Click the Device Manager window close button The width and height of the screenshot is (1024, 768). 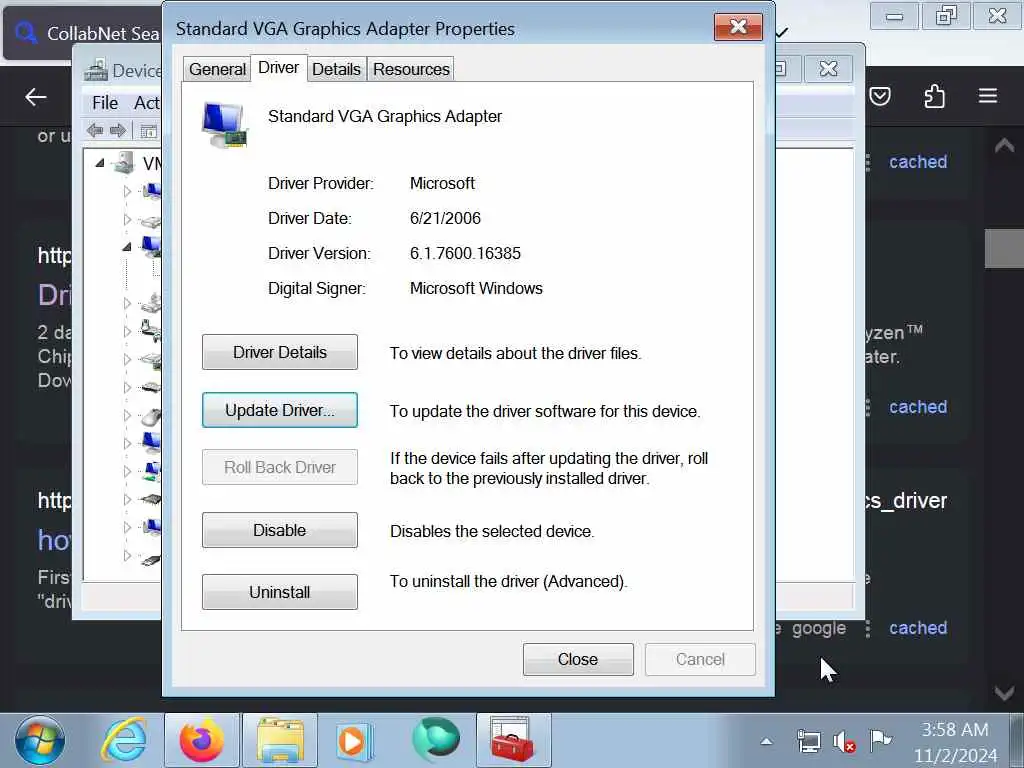[828, 69]
